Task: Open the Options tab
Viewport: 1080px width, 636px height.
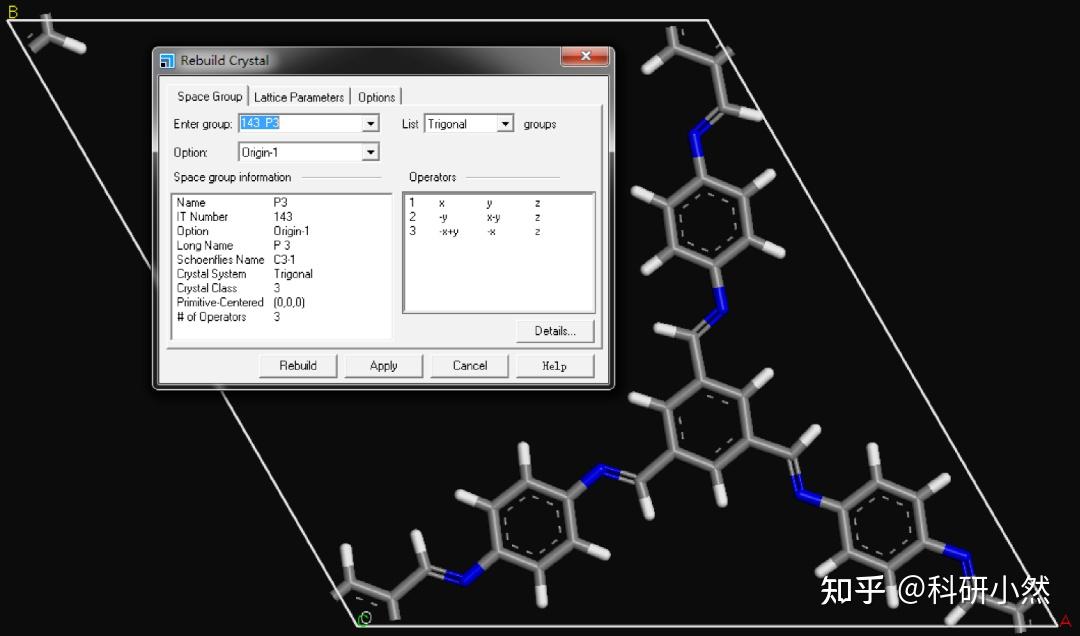Action: (376, 96)
